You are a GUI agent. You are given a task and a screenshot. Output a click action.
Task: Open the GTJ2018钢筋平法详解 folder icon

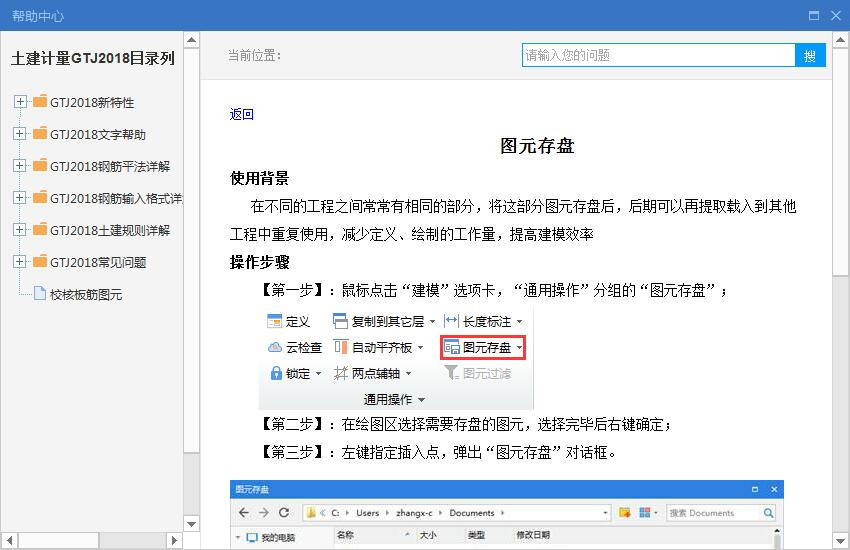pyautogui.click(x=40, y=165)
